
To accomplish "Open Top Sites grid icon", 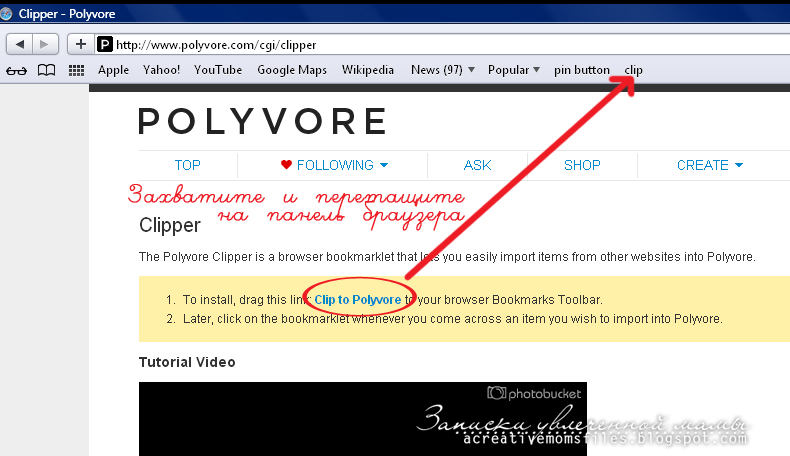I will pyautogui.click(x=76, y=70).
